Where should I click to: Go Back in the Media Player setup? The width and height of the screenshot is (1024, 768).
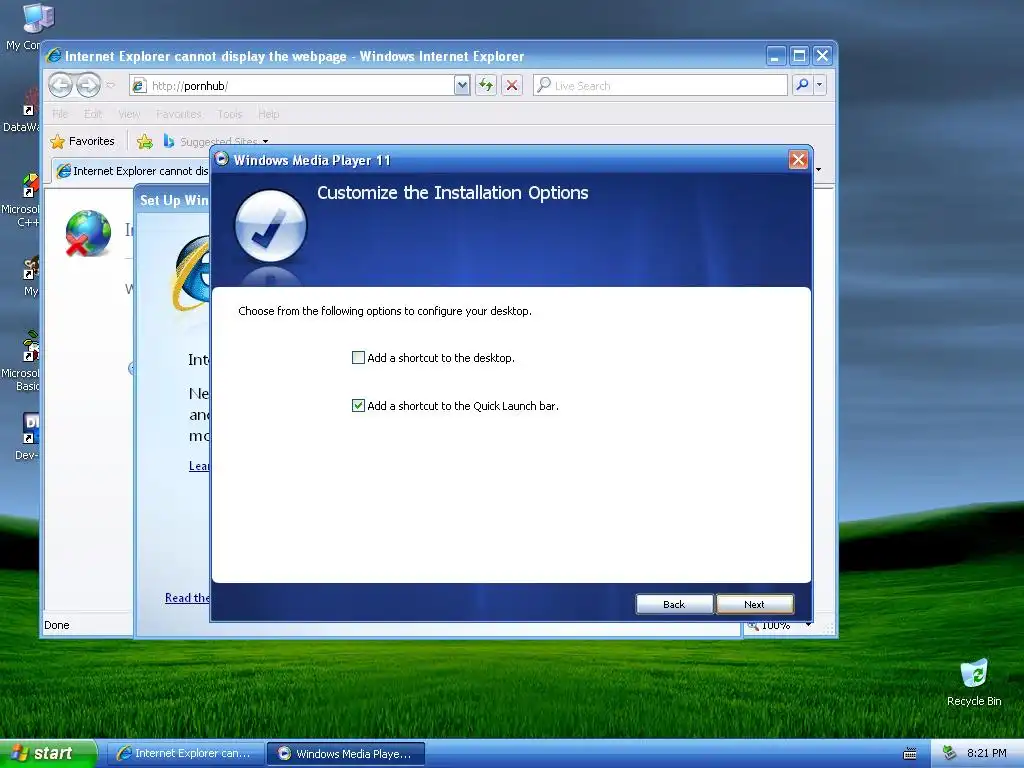coord(674,604)
